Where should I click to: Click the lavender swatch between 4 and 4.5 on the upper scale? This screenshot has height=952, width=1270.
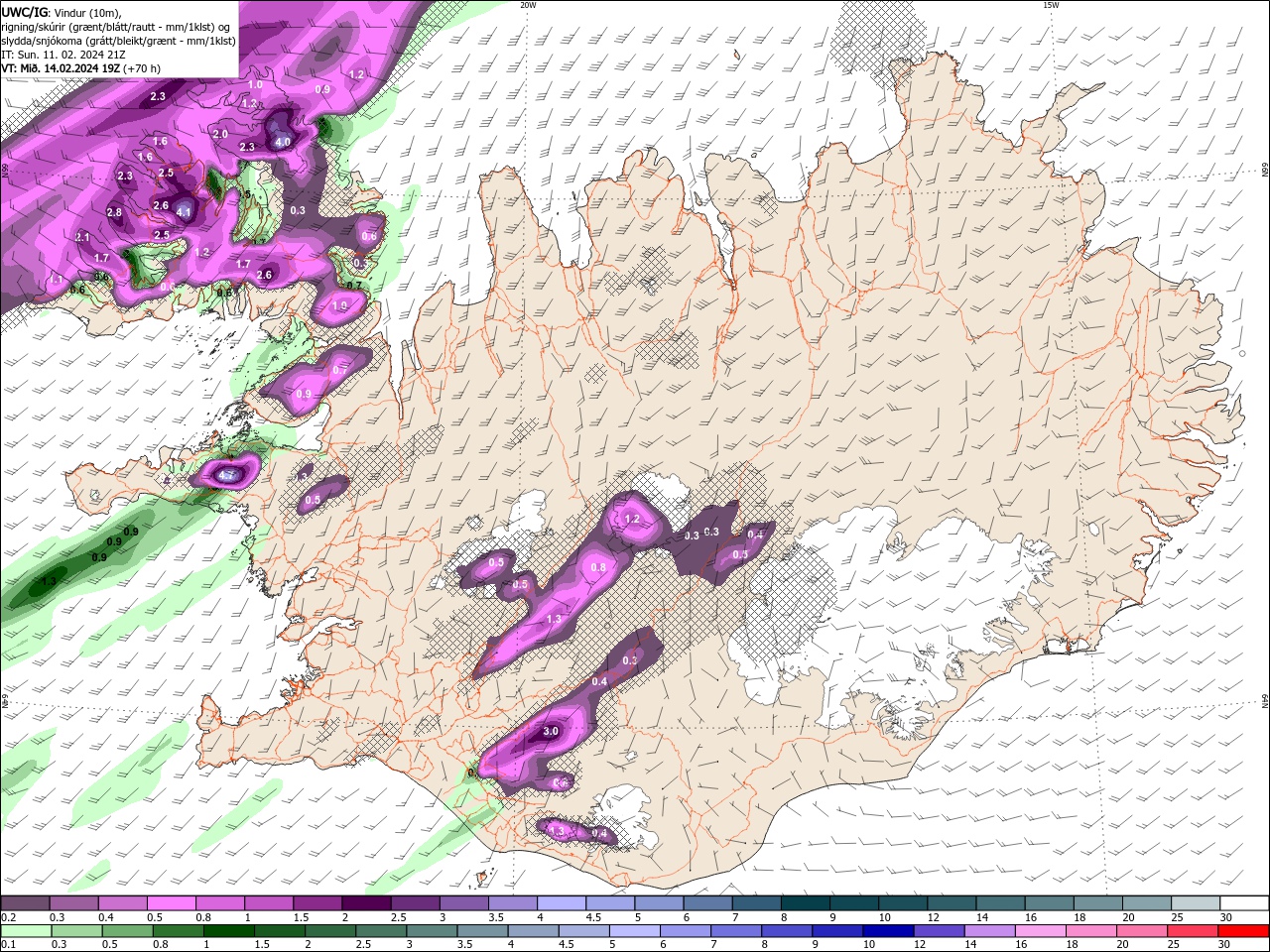pos(562,903)
